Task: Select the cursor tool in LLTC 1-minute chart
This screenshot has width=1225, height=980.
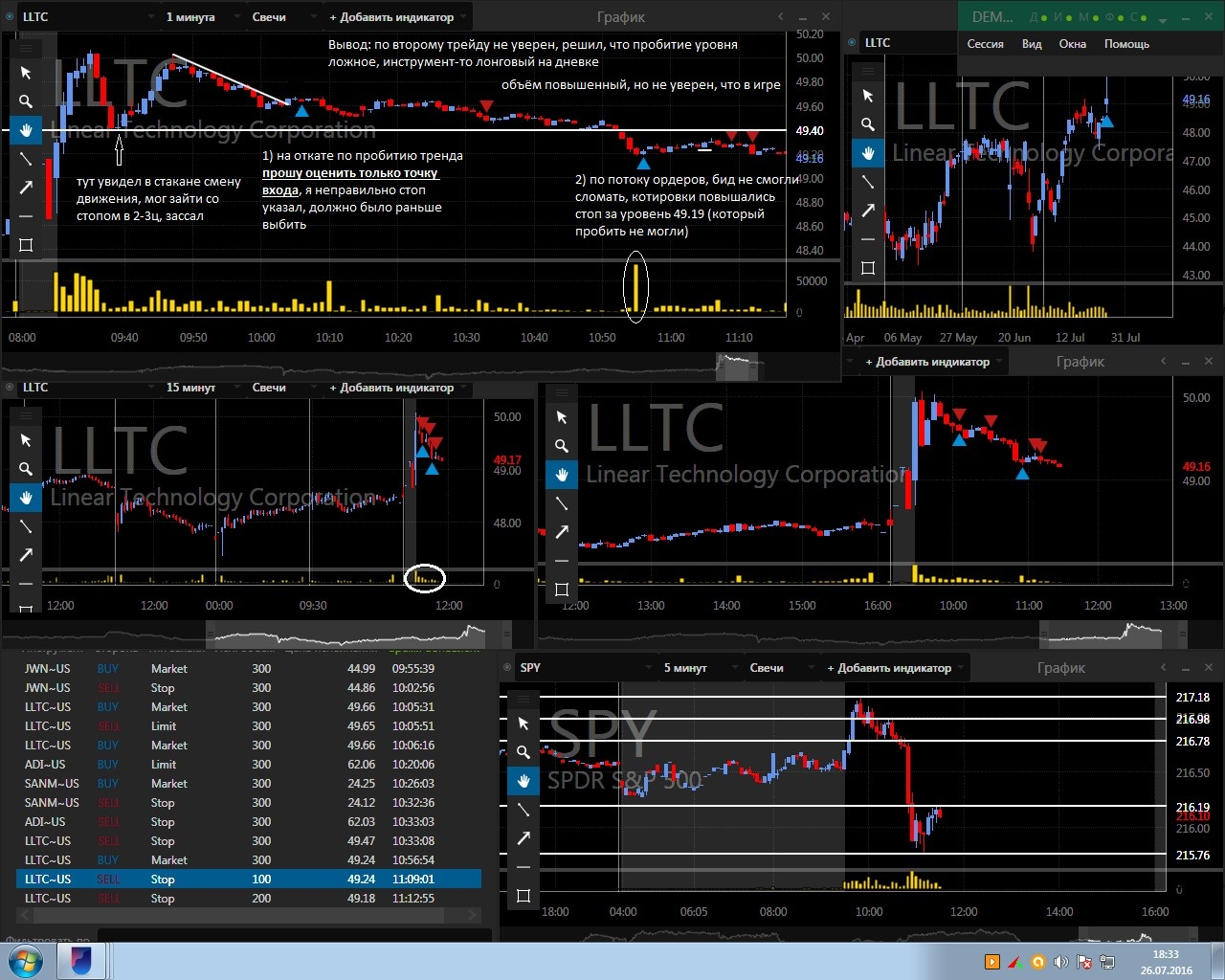Action: [x=26, y=73]
